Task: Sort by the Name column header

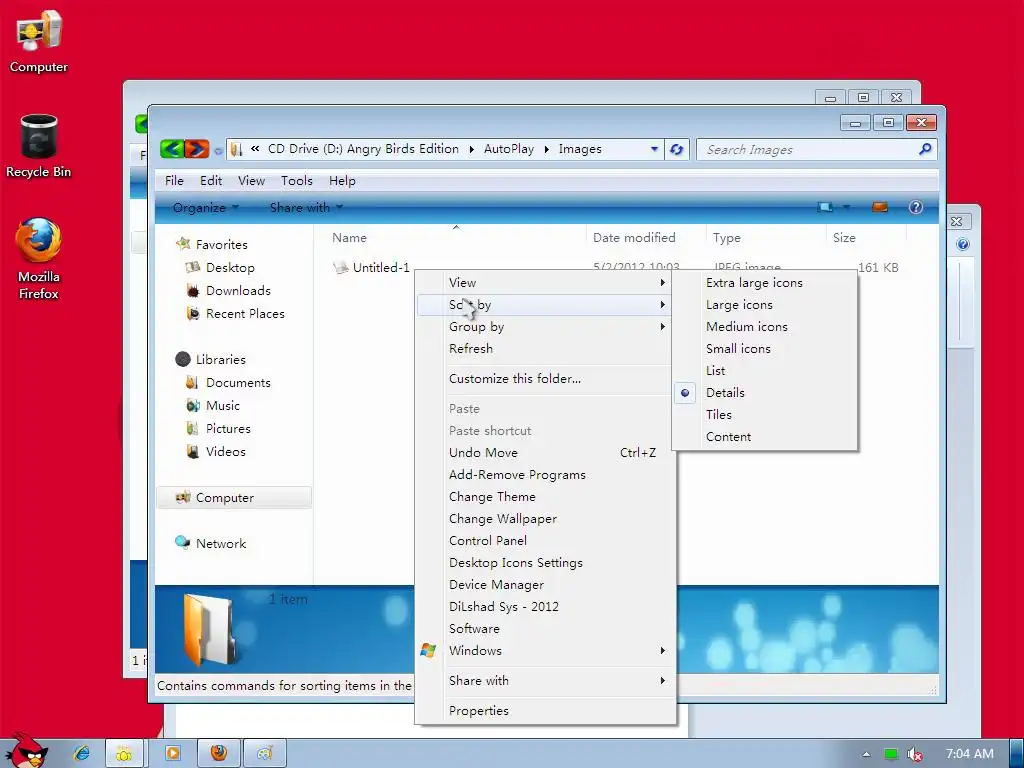Action: [x=456, y=238]
